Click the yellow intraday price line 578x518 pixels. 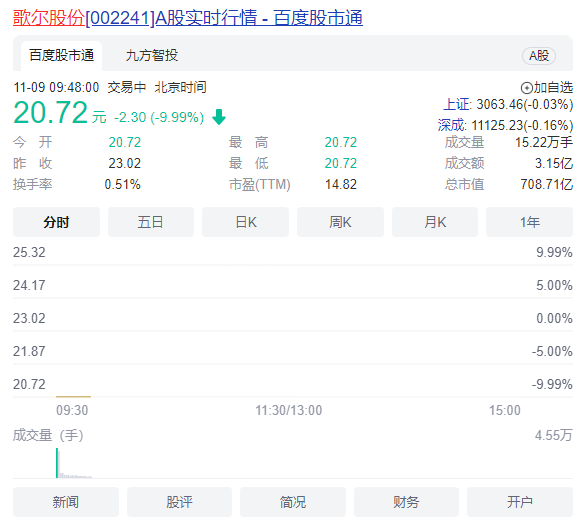tap(73, 397)
